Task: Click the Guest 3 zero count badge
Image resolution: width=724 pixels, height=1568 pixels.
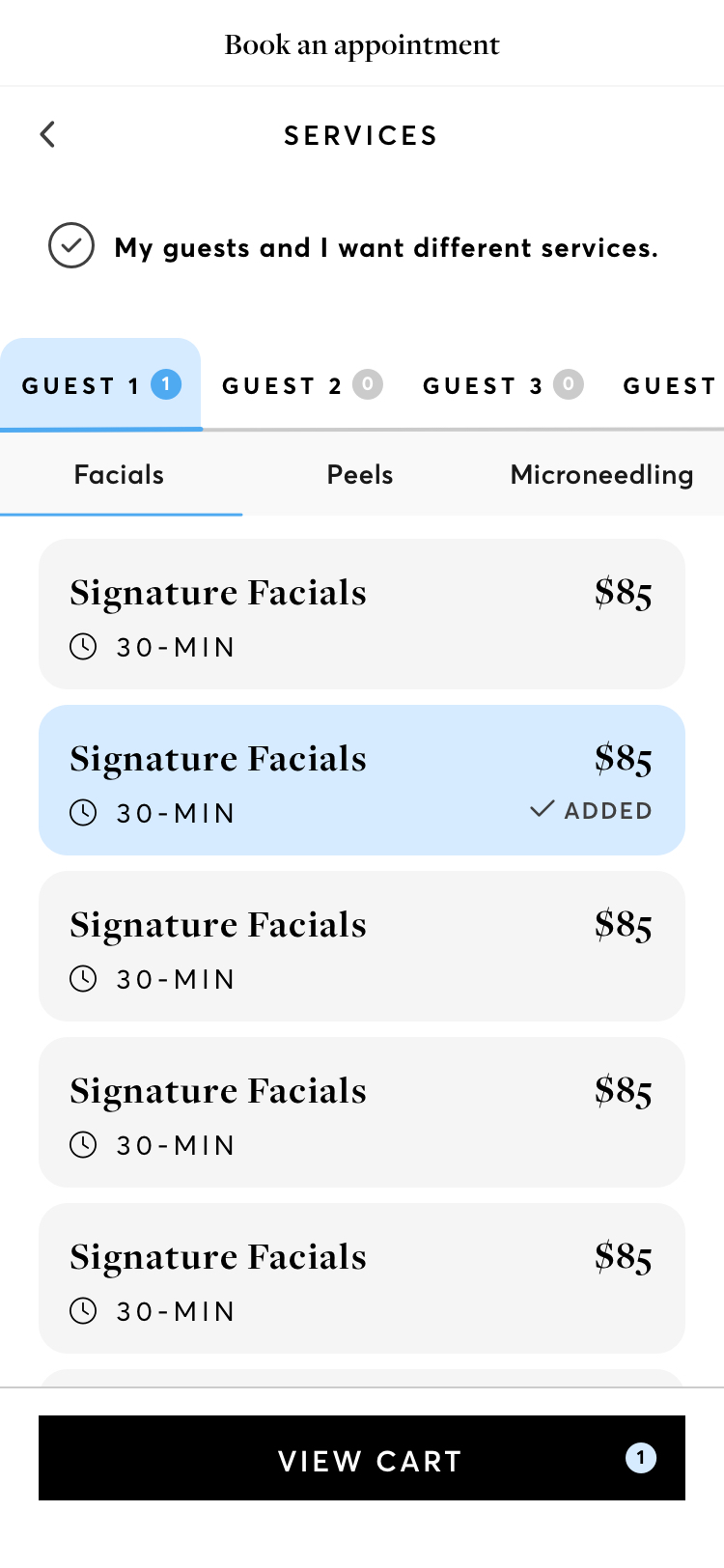Action: tap(568, 384)
